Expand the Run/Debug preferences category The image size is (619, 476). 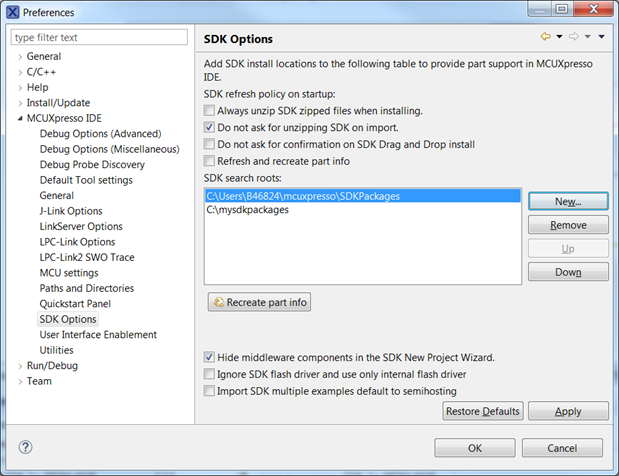pyautogui.click(x=20, y=366)
